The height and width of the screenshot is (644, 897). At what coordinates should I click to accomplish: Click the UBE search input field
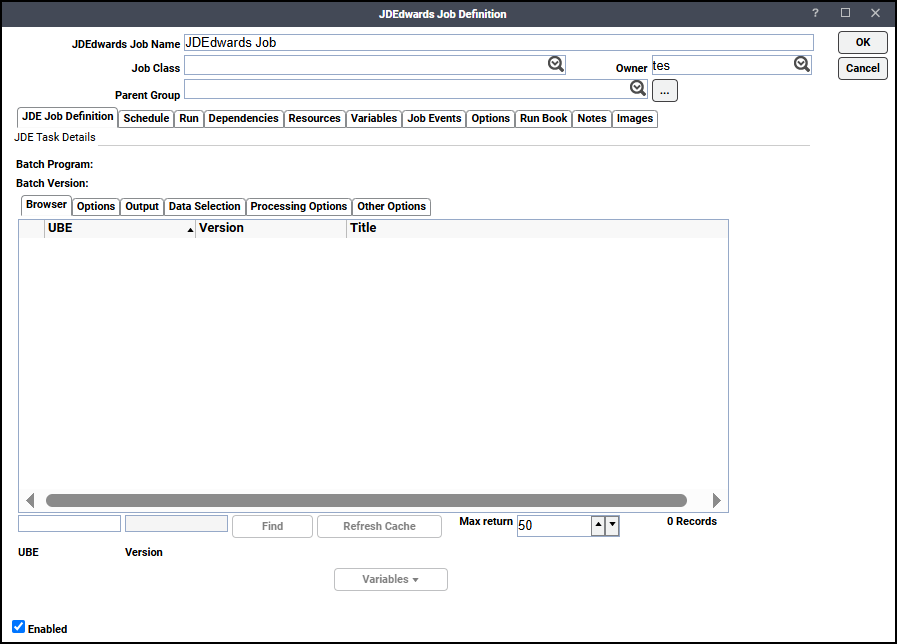pos(69,523)
